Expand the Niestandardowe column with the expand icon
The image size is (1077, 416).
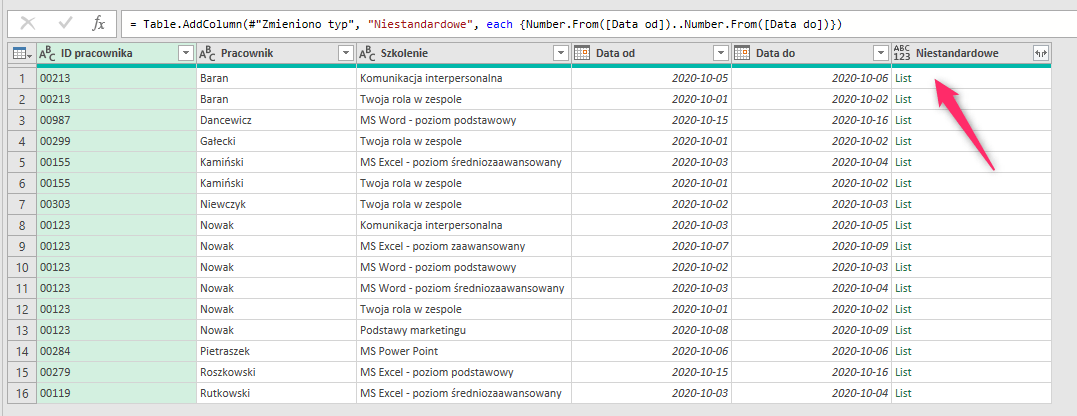click(1040, 54)
